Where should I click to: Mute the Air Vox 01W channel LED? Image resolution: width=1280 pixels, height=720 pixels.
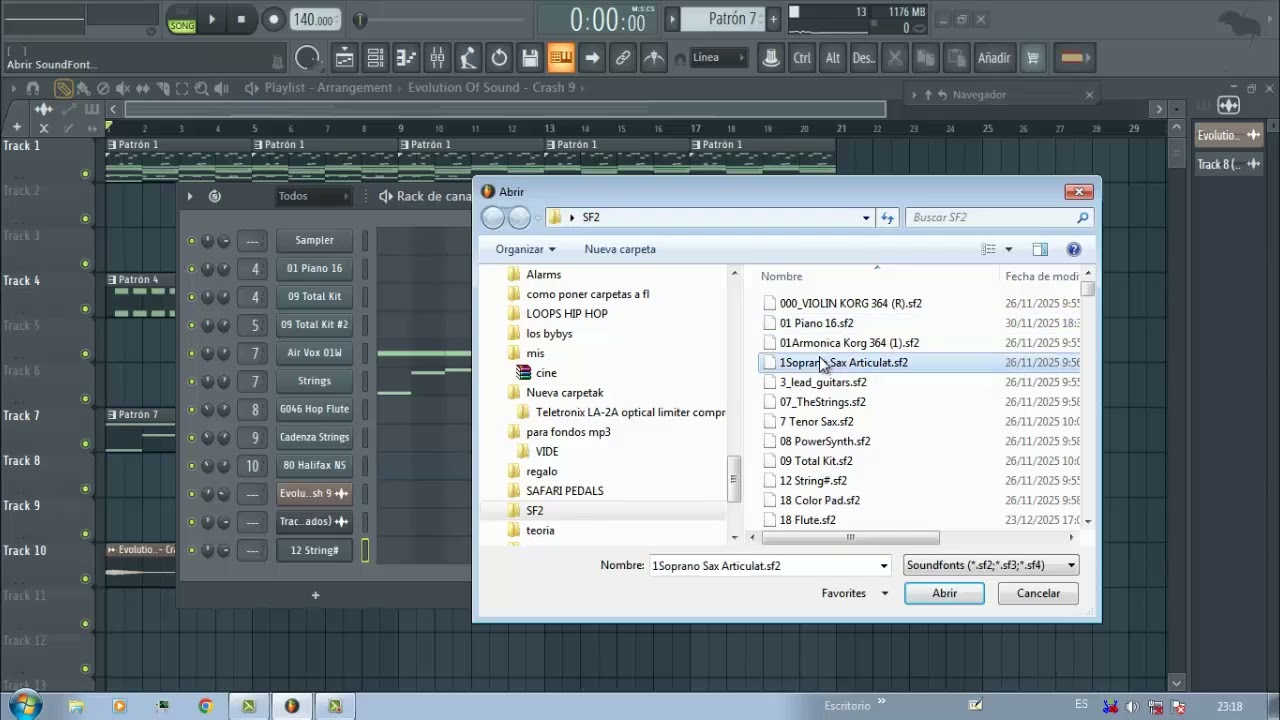191,353
